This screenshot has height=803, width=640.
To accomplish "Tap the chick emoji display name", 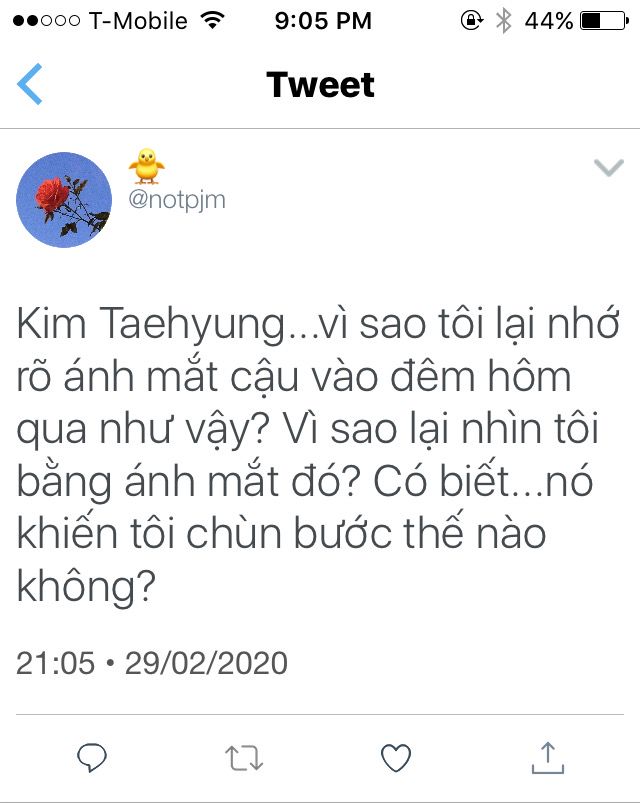I will pyautogui.click(x=146, y=165).
